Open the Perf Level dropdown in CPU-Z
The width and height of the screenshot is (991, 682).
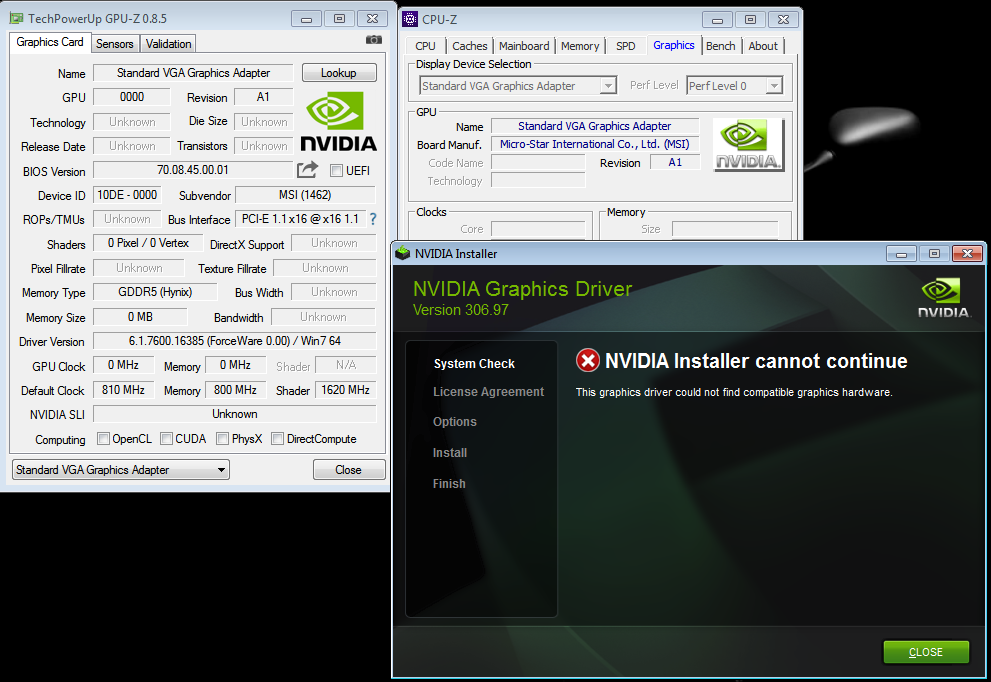pyautogui.click(x=735, y=85)
